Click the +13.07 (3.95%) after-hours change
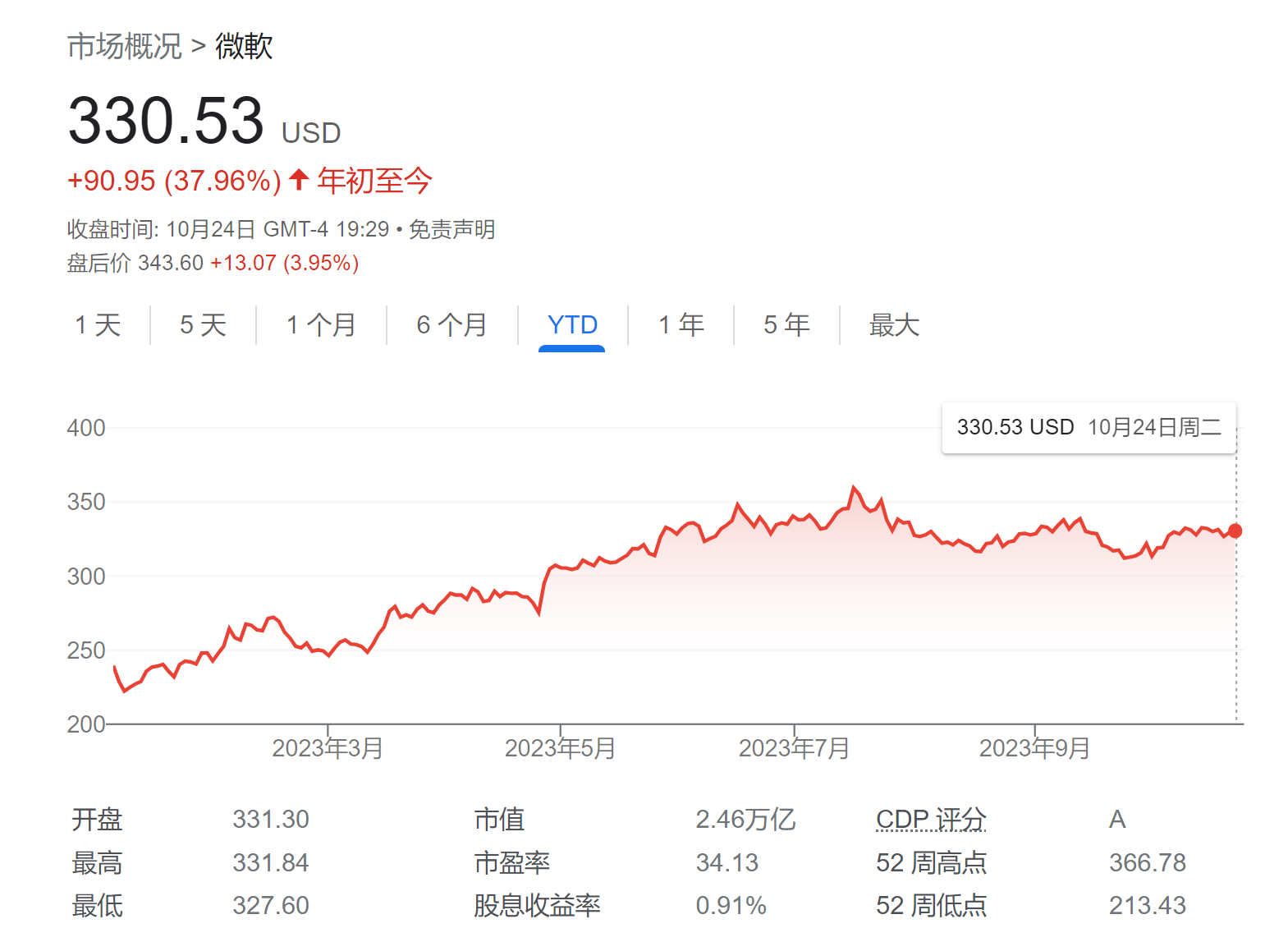Screen dimensions: 1288x942 click(285, 263)
